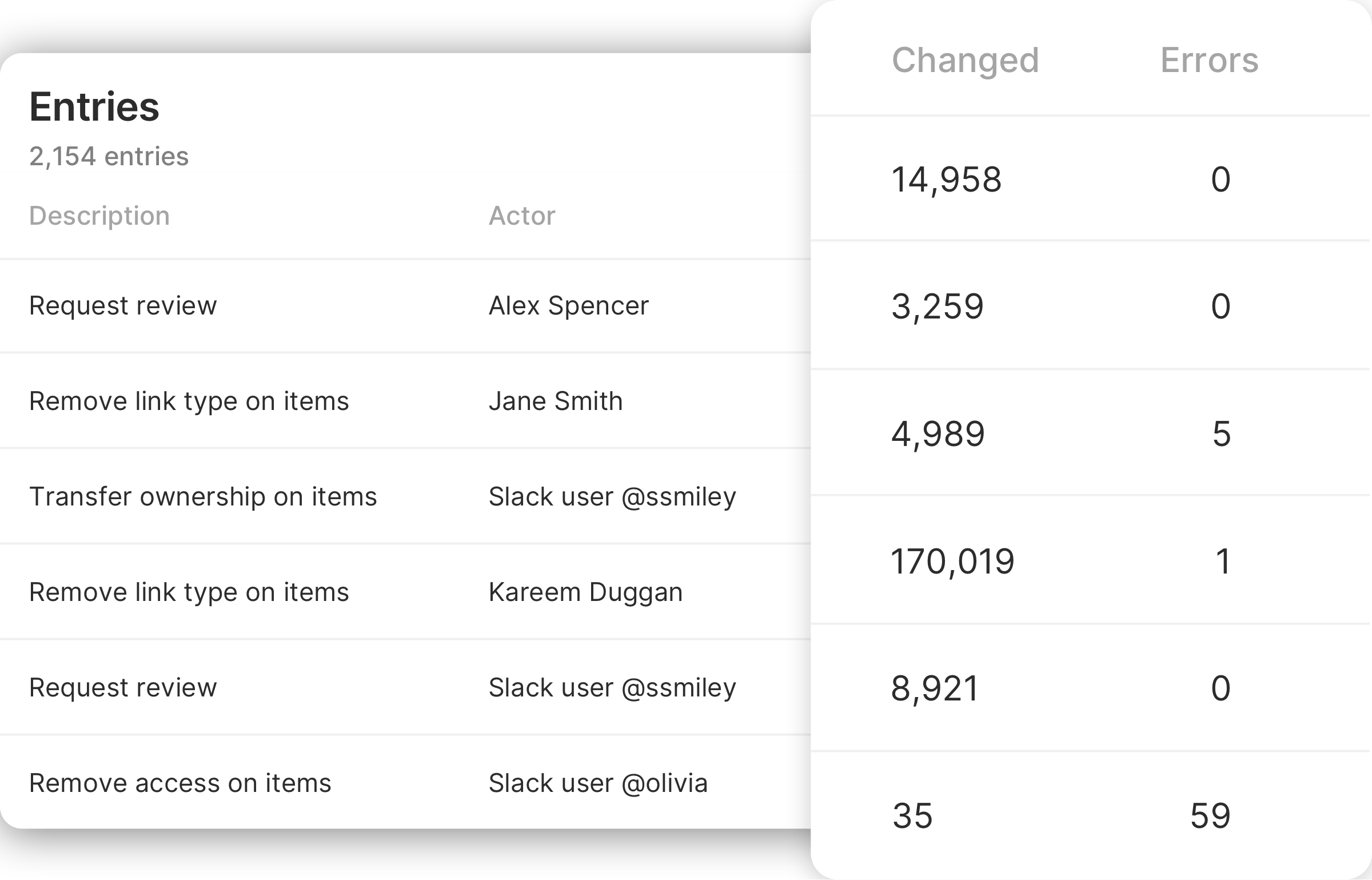The image size is (1372, 880).
Task: Click the Jane Smith actor name
Action: pos(555,401)
